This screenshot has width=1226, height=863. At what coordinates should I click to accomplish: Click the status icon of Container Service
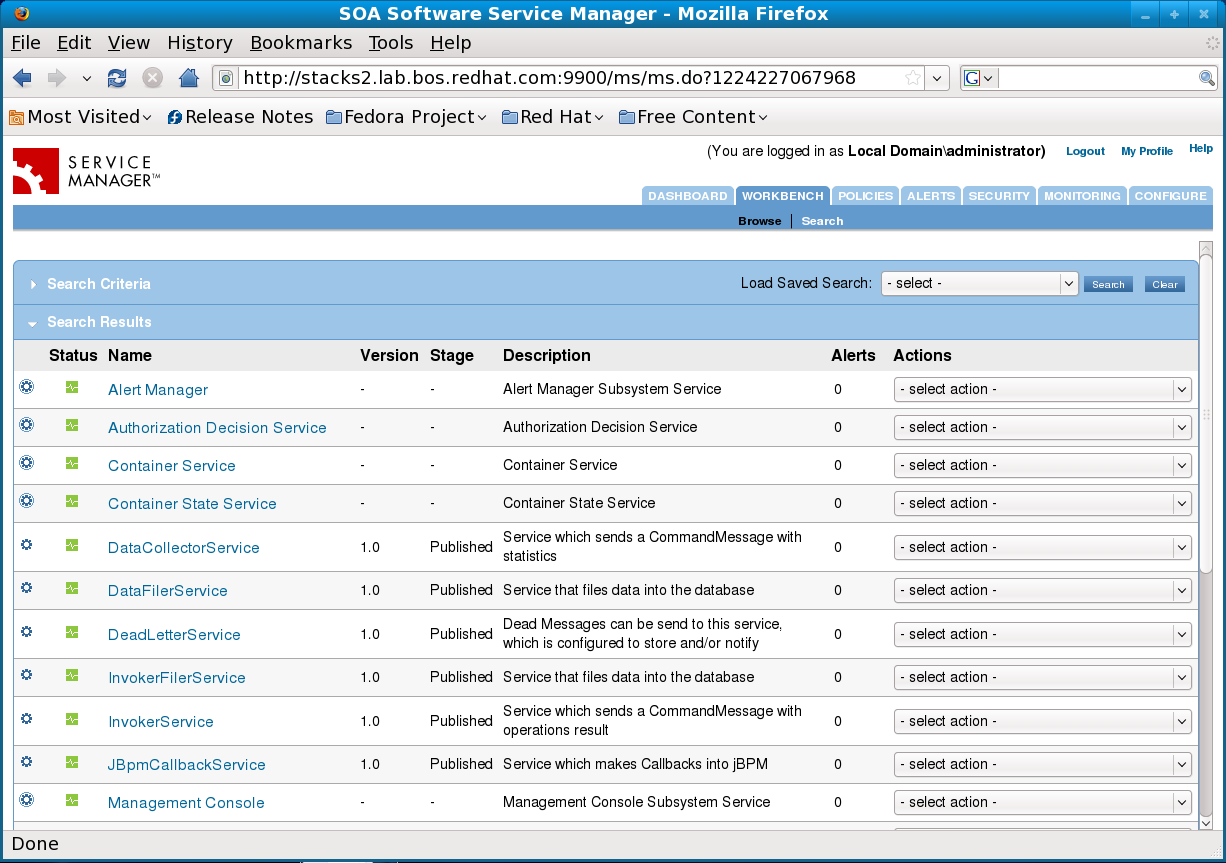pos(72,463)
